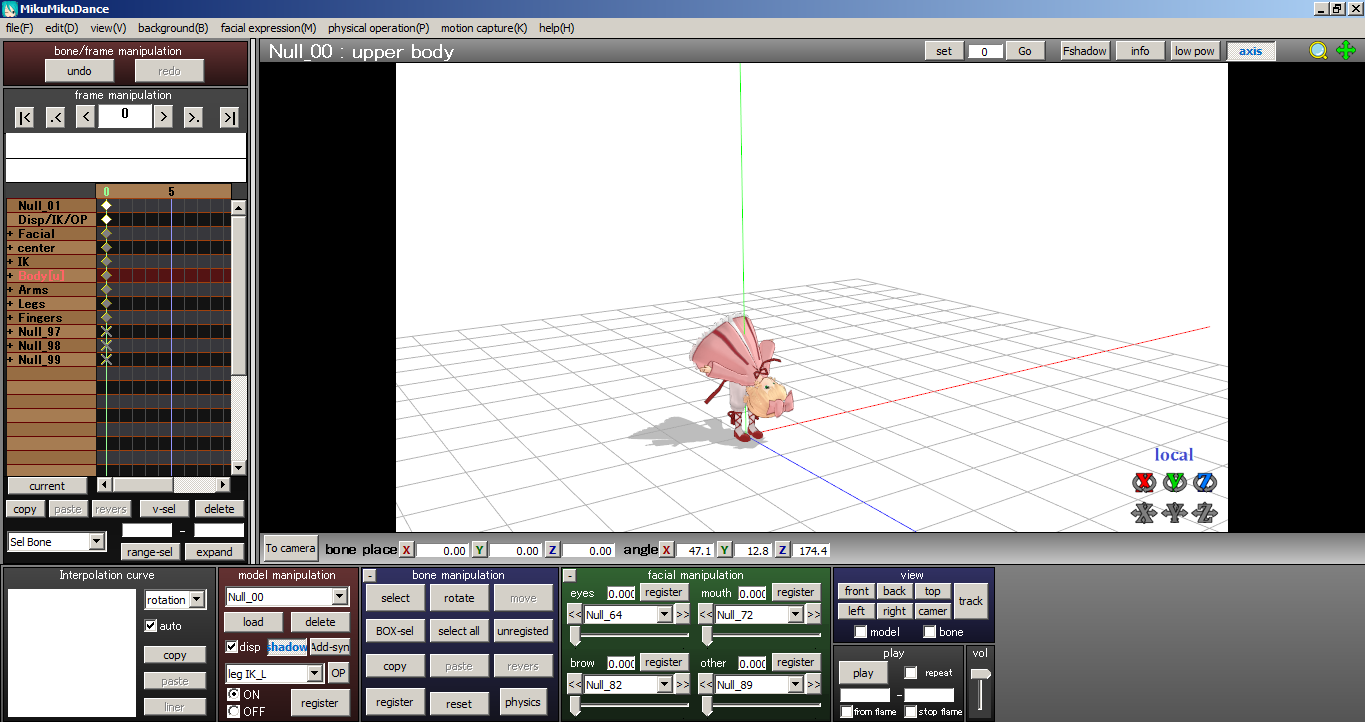Click the mouth morph slider handle
The image size is (1365, 722).
706,636
